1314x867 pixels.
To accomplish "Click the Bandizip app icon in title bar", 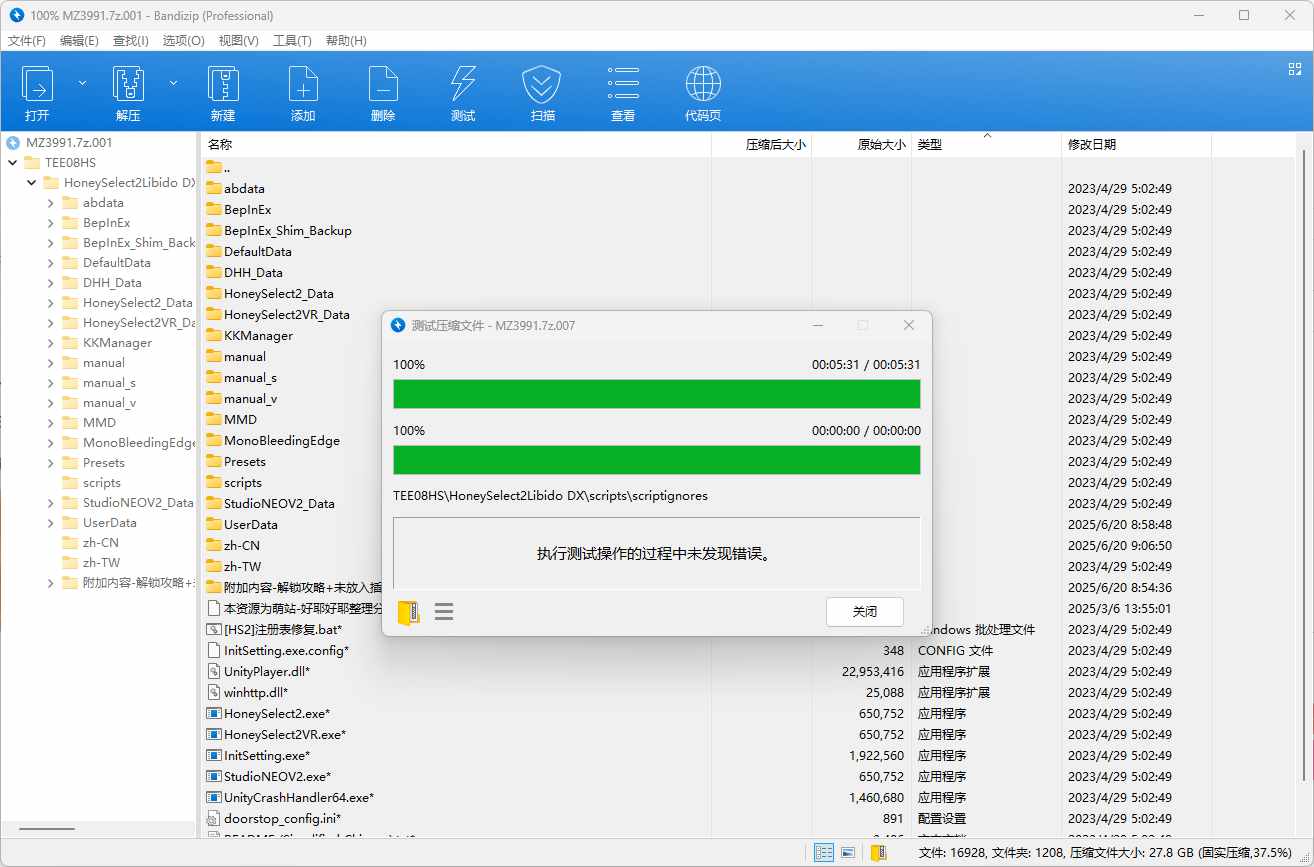I will tap(16, 15).
